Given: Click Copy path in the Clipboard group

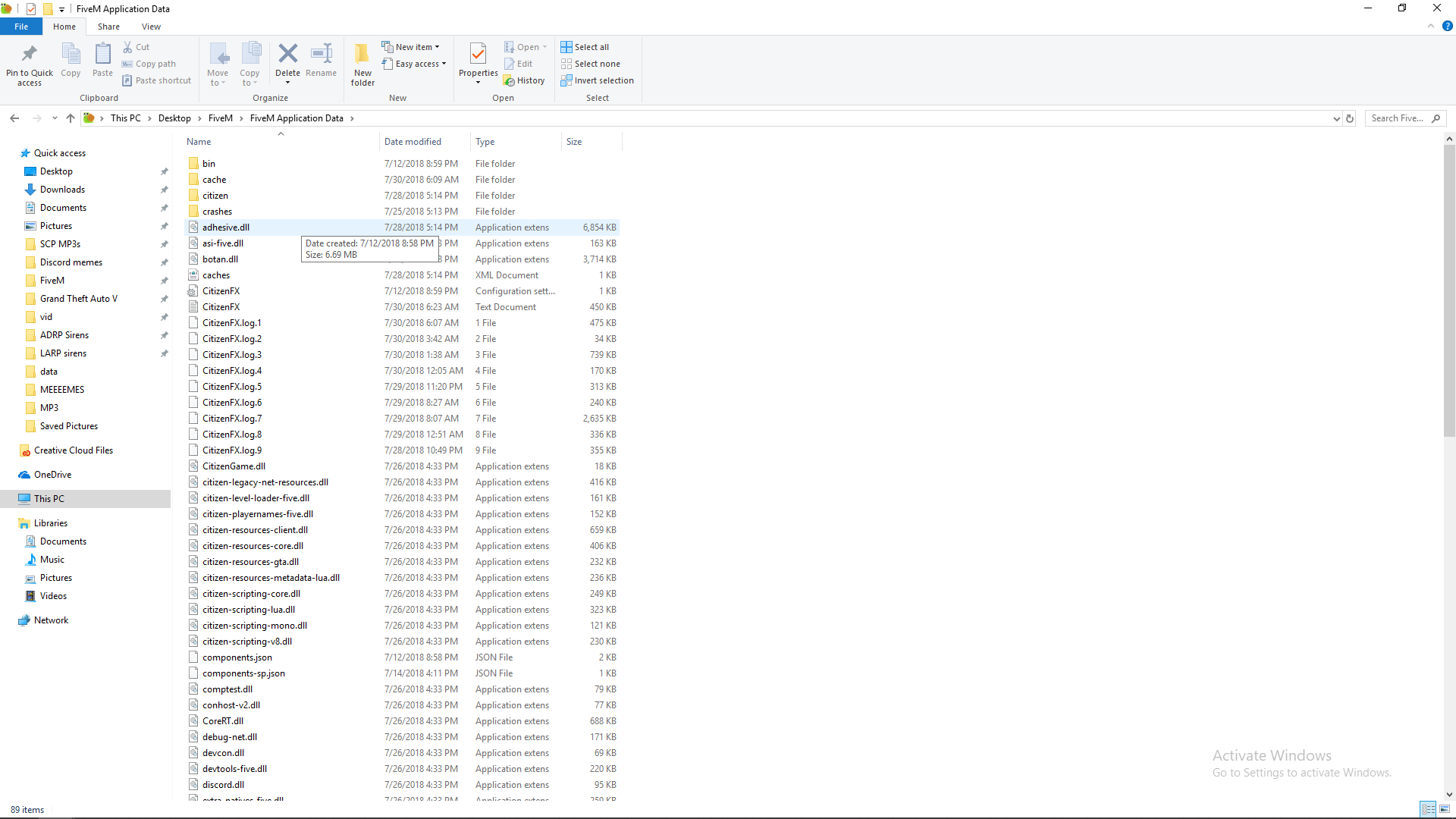Looking at the screenshot, I should [x=149, y=64].
